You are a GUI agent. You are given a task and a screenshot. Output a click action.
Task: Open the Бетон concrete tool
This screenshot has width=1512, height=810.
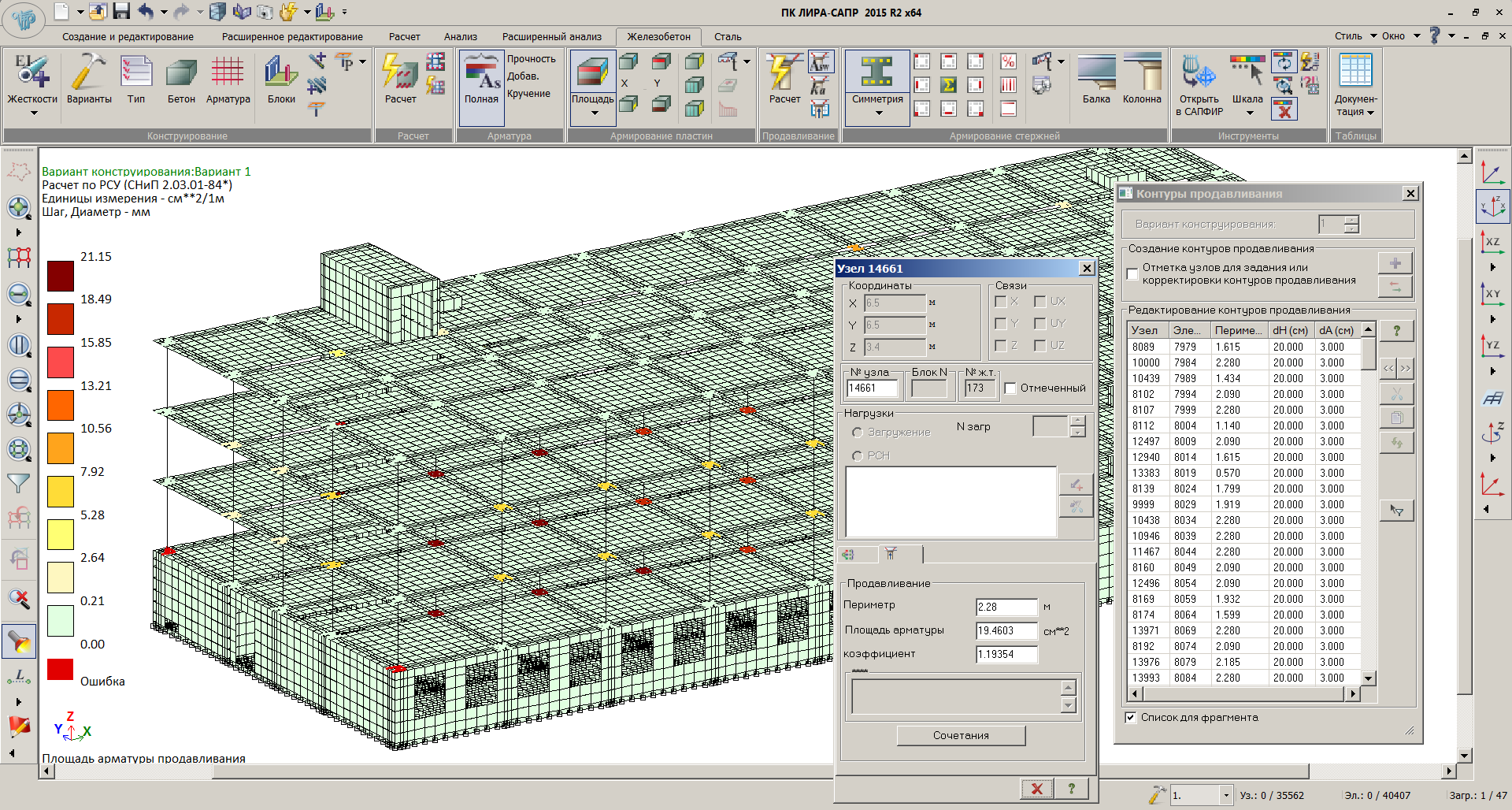point(181,72)
